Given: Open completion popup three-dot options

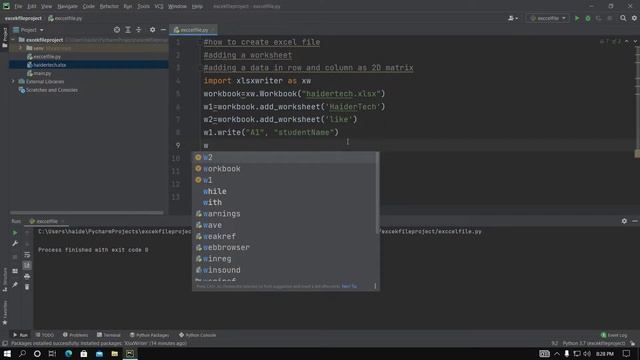Looking at the screenshot, I should click(375, 287).
